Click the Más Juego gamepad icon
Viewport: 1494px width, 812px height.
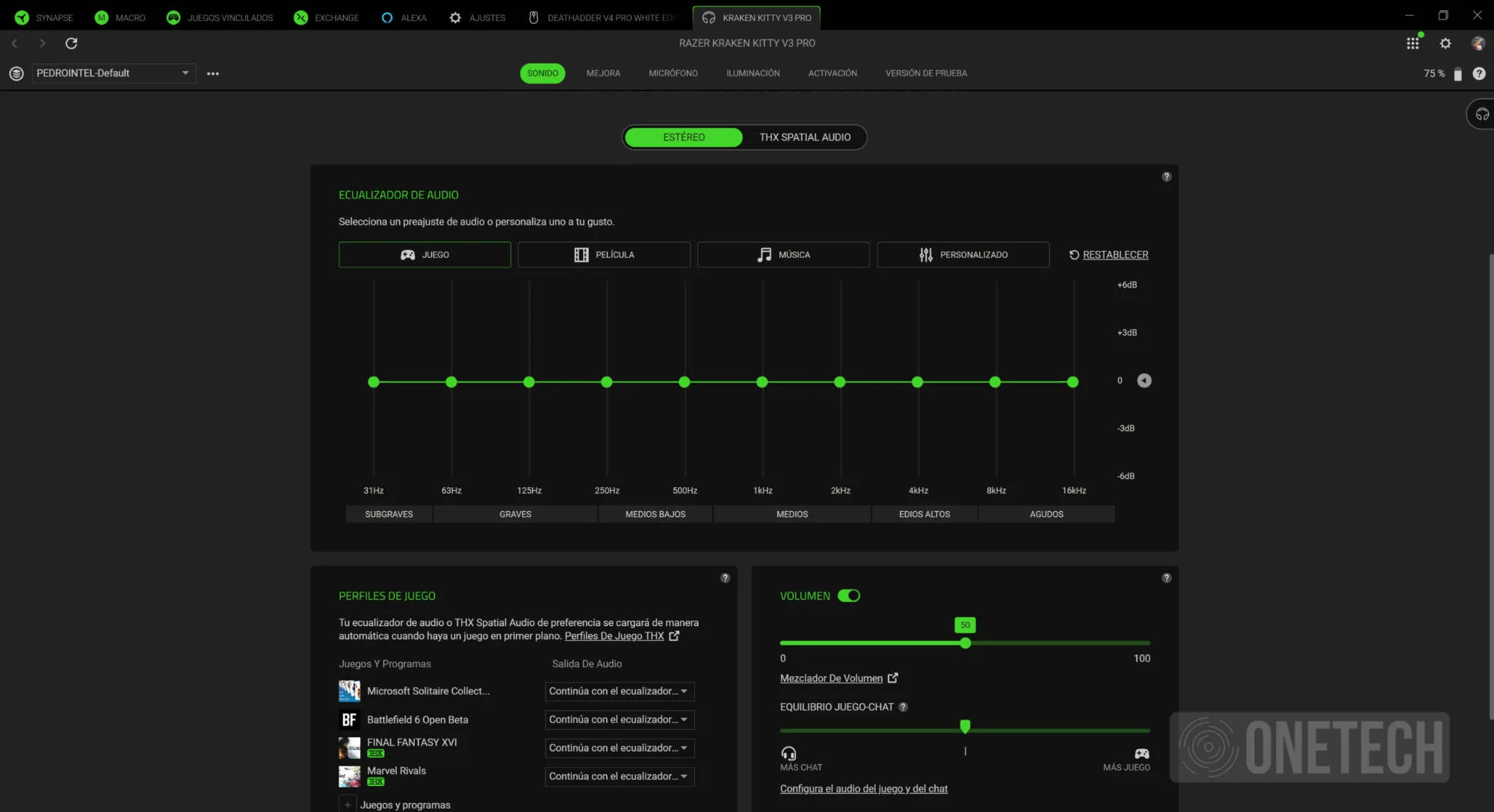click(1141, 754)
